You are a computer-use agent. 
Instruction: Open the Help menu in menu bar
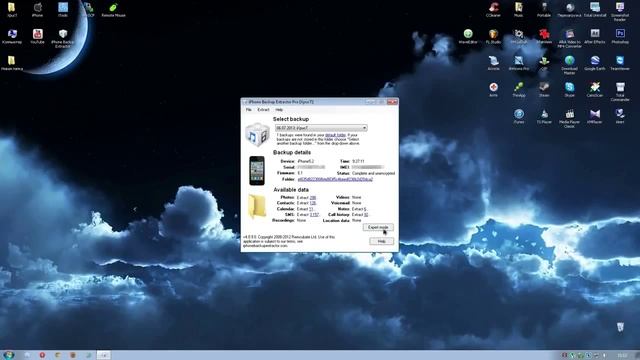pyautogui.click(x=279, y=110)
